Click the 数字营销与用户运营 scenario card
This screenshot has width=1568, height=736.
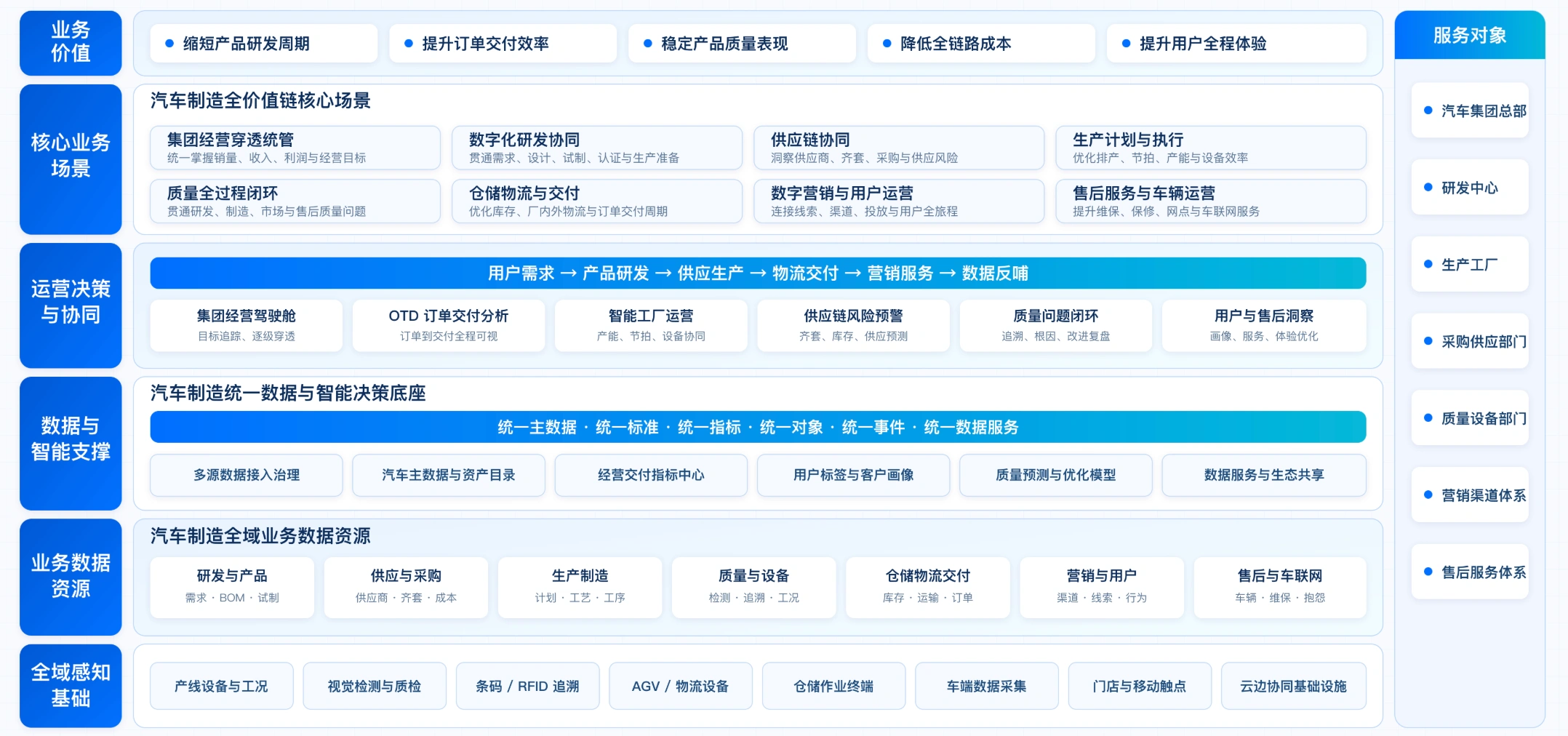coord(899,201)
